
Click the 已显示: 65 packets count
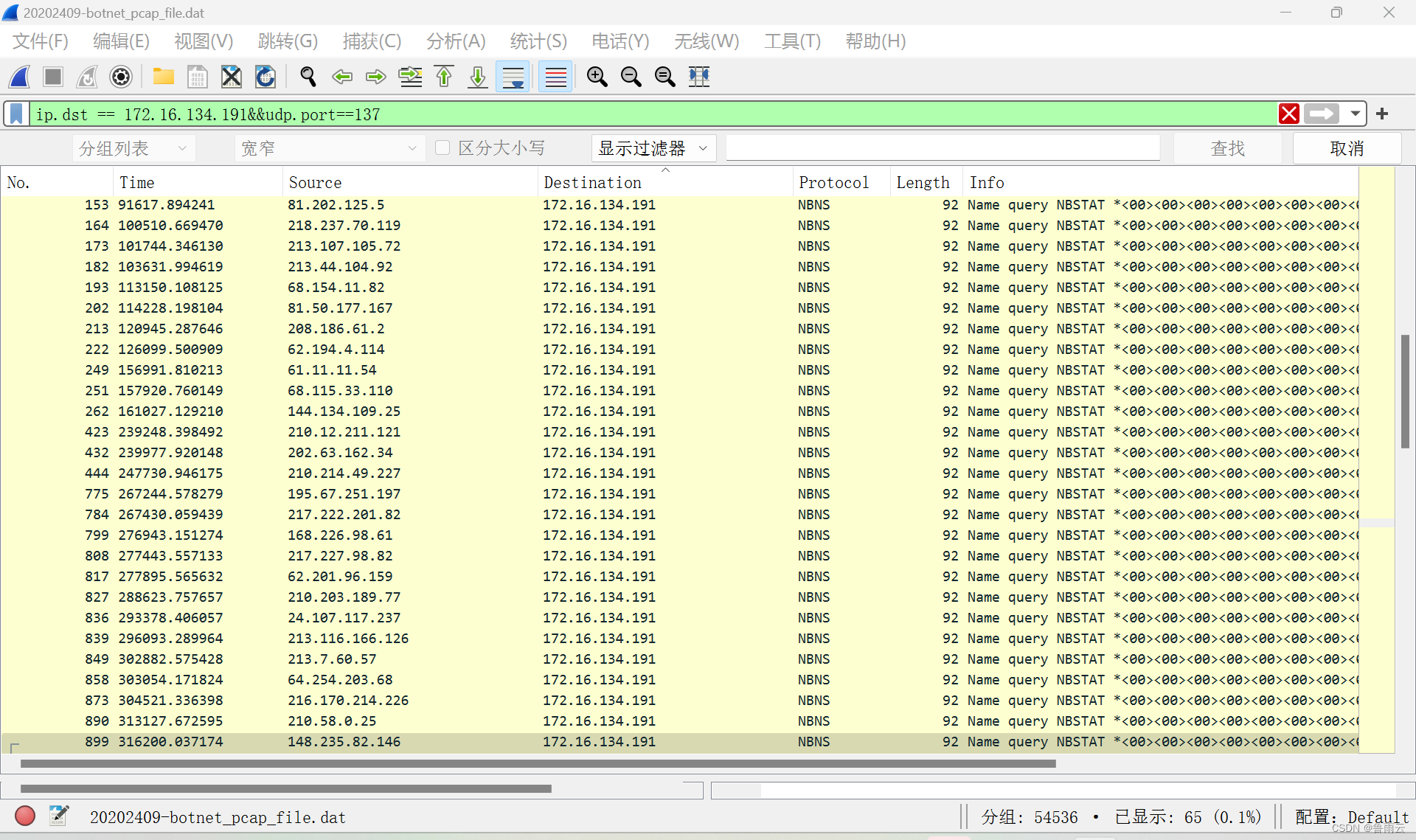coord(1187,817)
